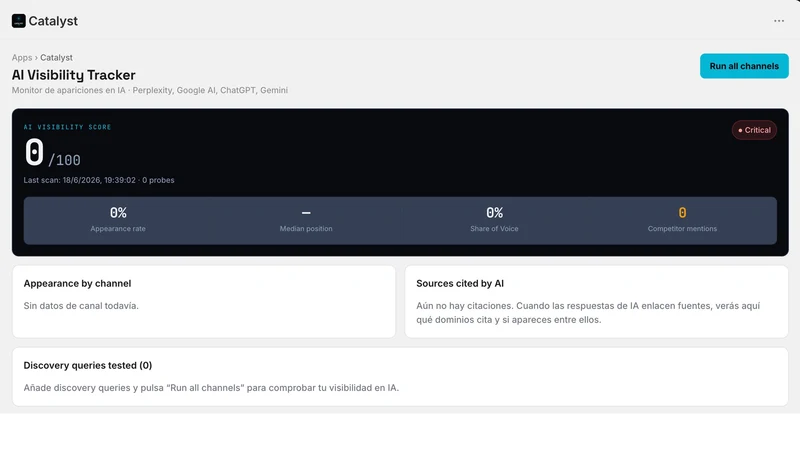
Task: Click 'Sin datos de canal todavía.' text
Action: [81, 306]
